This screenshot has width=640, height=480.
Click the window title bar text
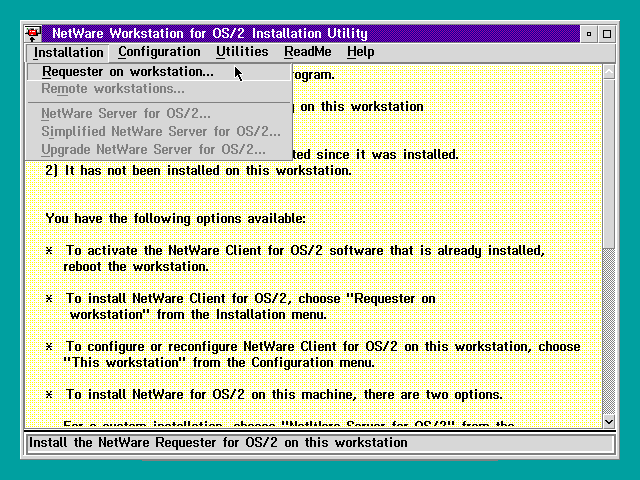pyautogui.click(x=210, y=33)
